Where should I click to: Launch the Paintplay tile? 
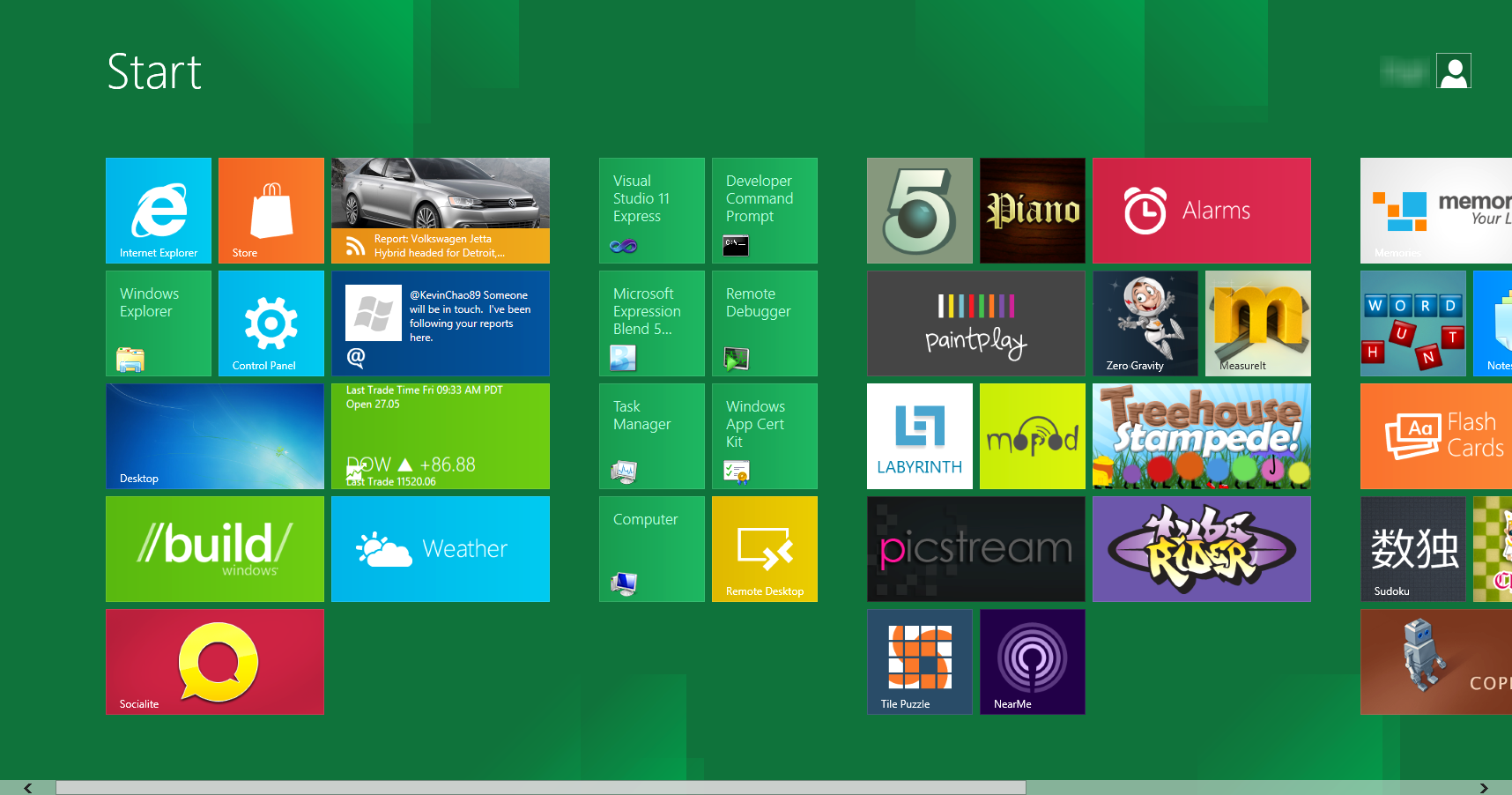point(976,323)
